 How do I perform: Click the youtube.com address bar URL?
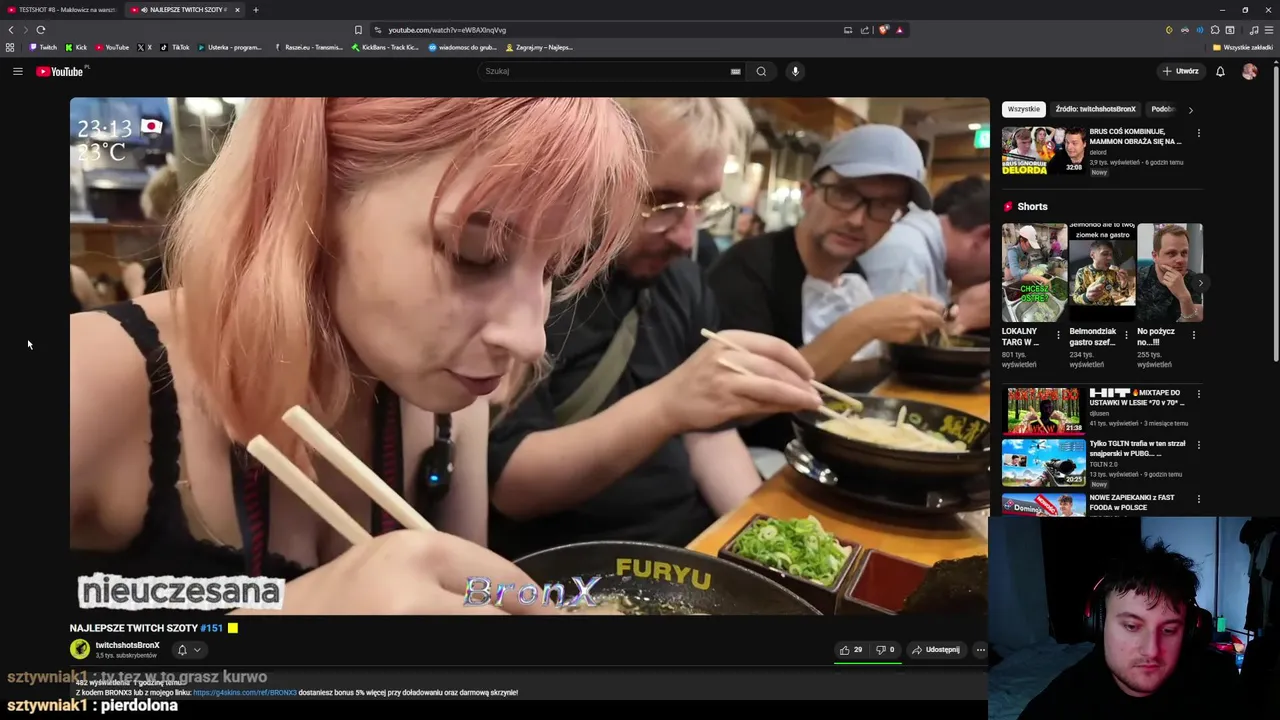(x=447, y=30)
